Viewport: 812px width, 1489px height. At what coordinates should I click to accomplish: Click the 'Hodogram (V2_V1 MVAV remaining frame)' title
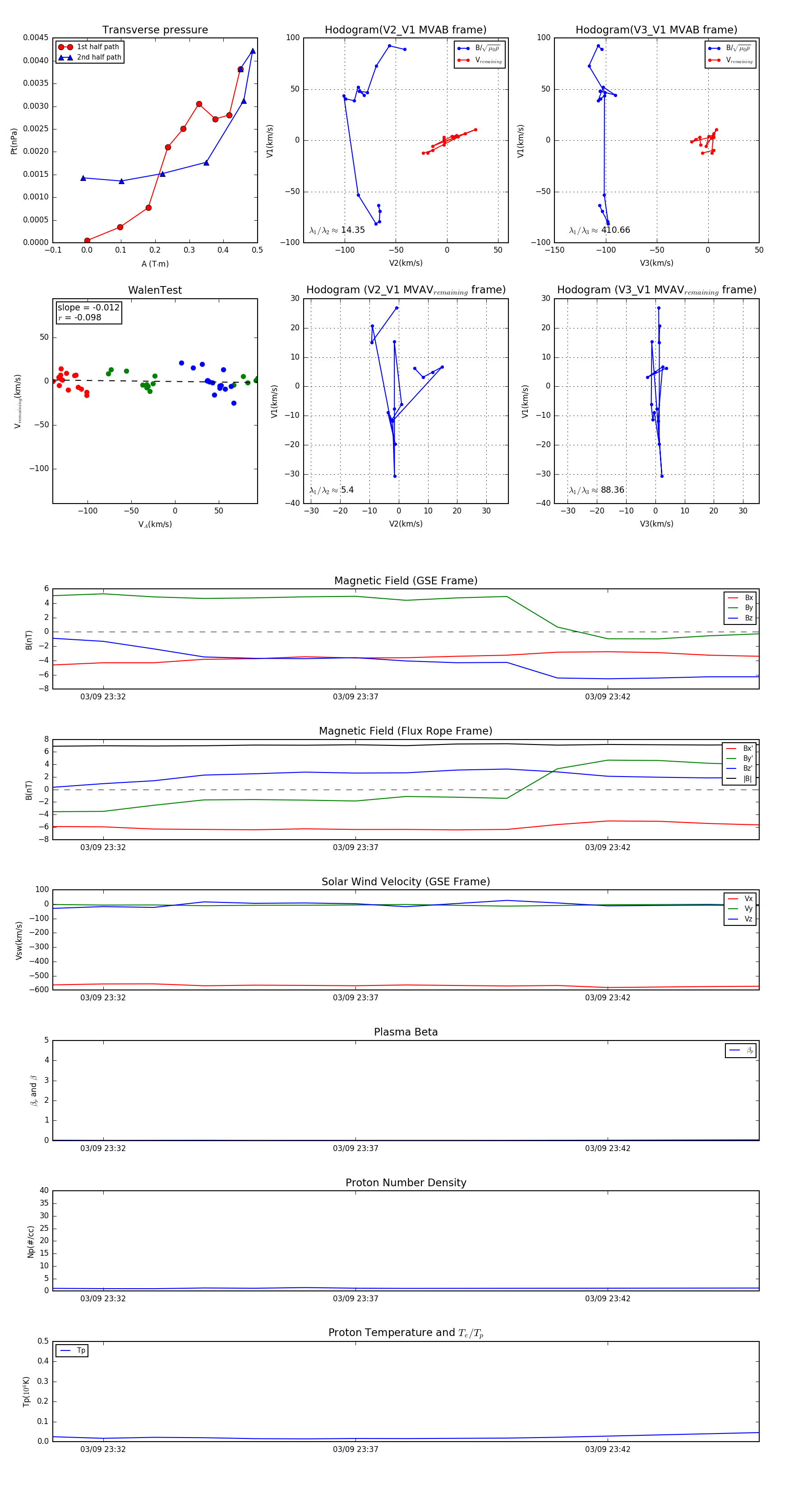tap(406, 290)
